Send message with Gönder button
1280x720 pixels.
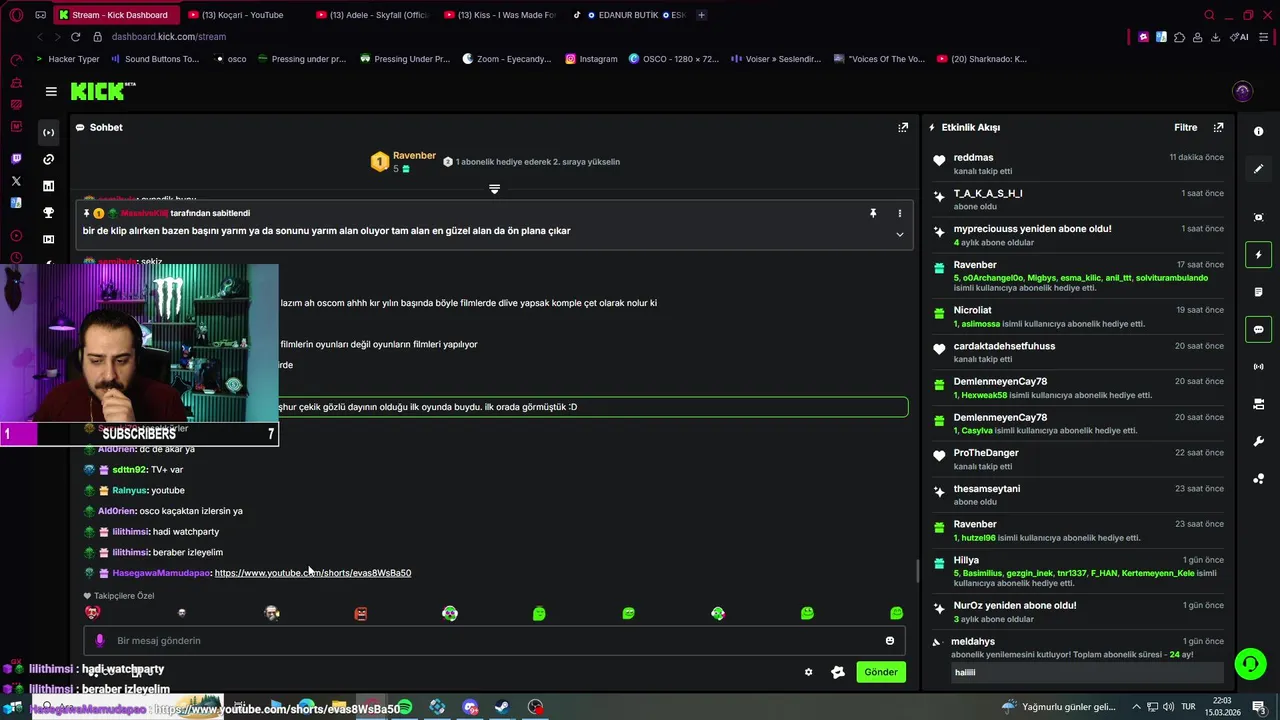coord(880,672)
